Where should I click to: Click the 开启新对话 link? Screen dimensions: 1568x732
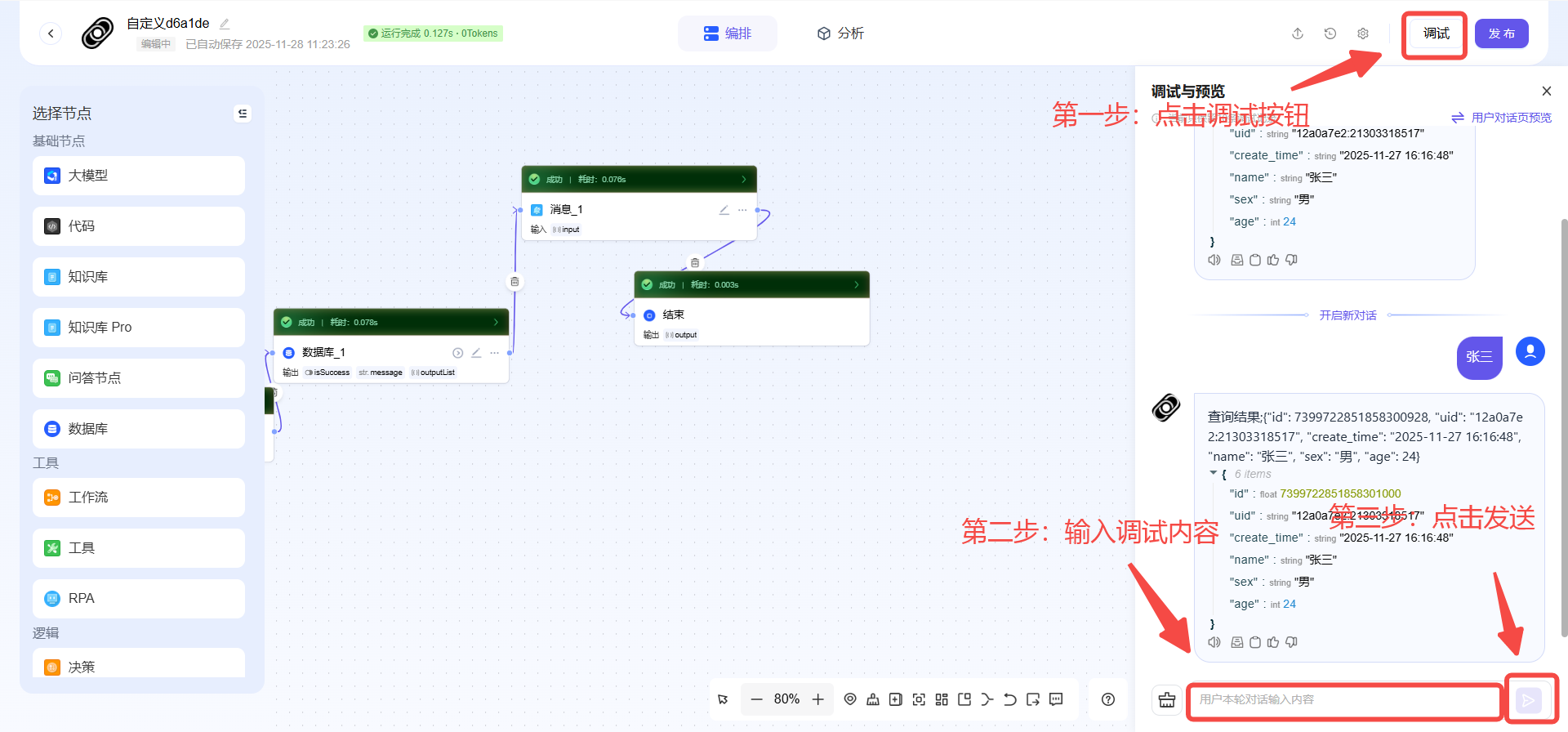[x=1347, y=315]
